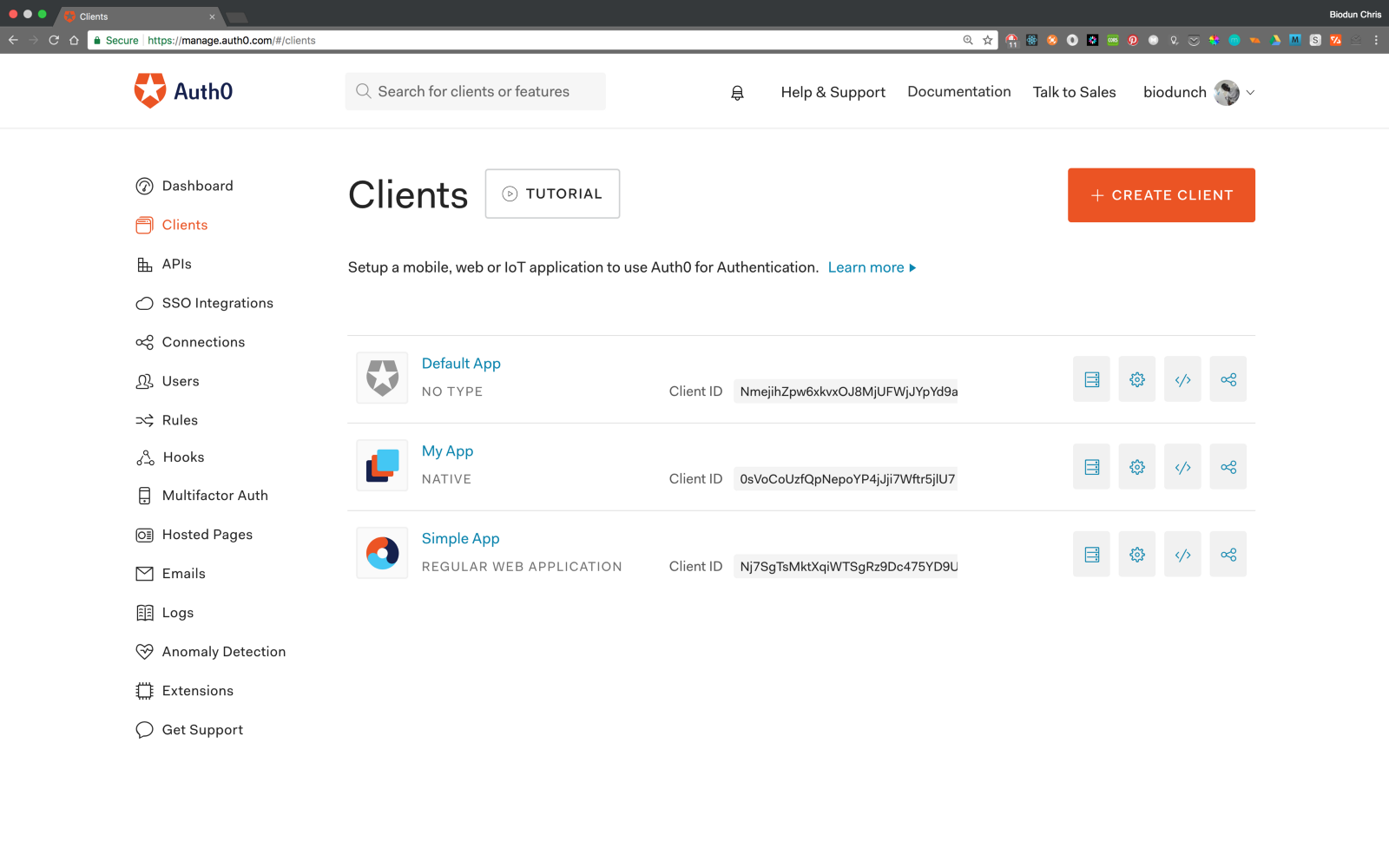Viewport: 1389px width, 868px height.
Task: Open settings gear for Simple App
Action: 1137,555
